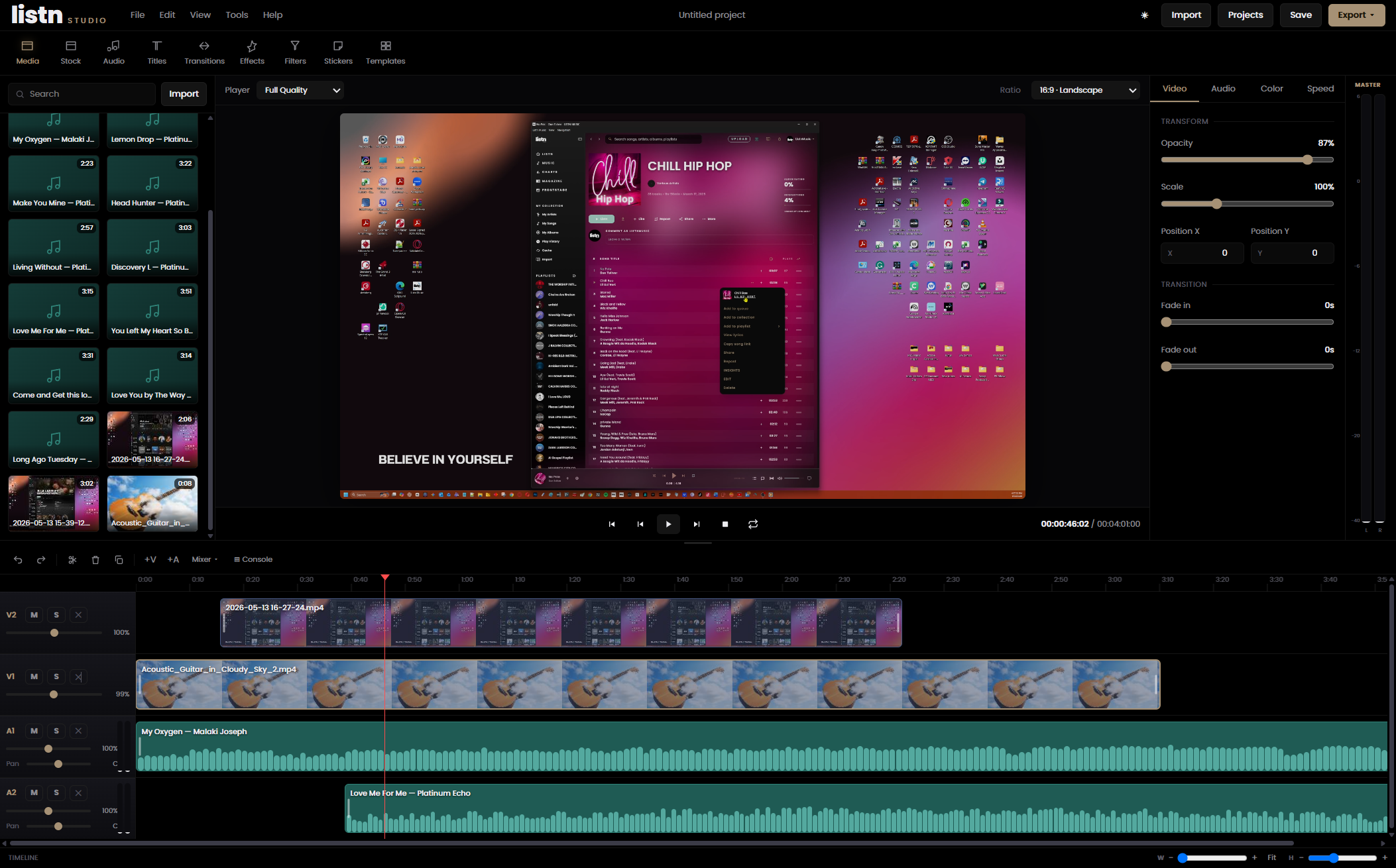Click the undo arrow in timeline toolbar

(x=18, y=560)
